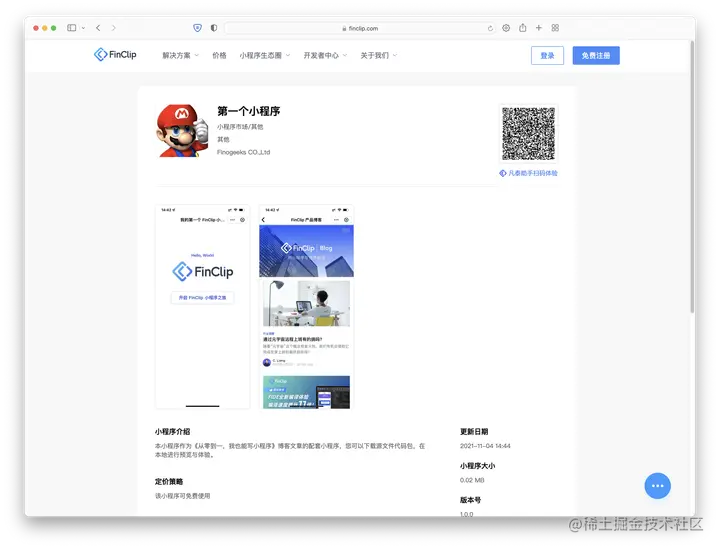Go forward with the browser forward arrow
Screen dimensions: 720x549
[x=113, y=28]
